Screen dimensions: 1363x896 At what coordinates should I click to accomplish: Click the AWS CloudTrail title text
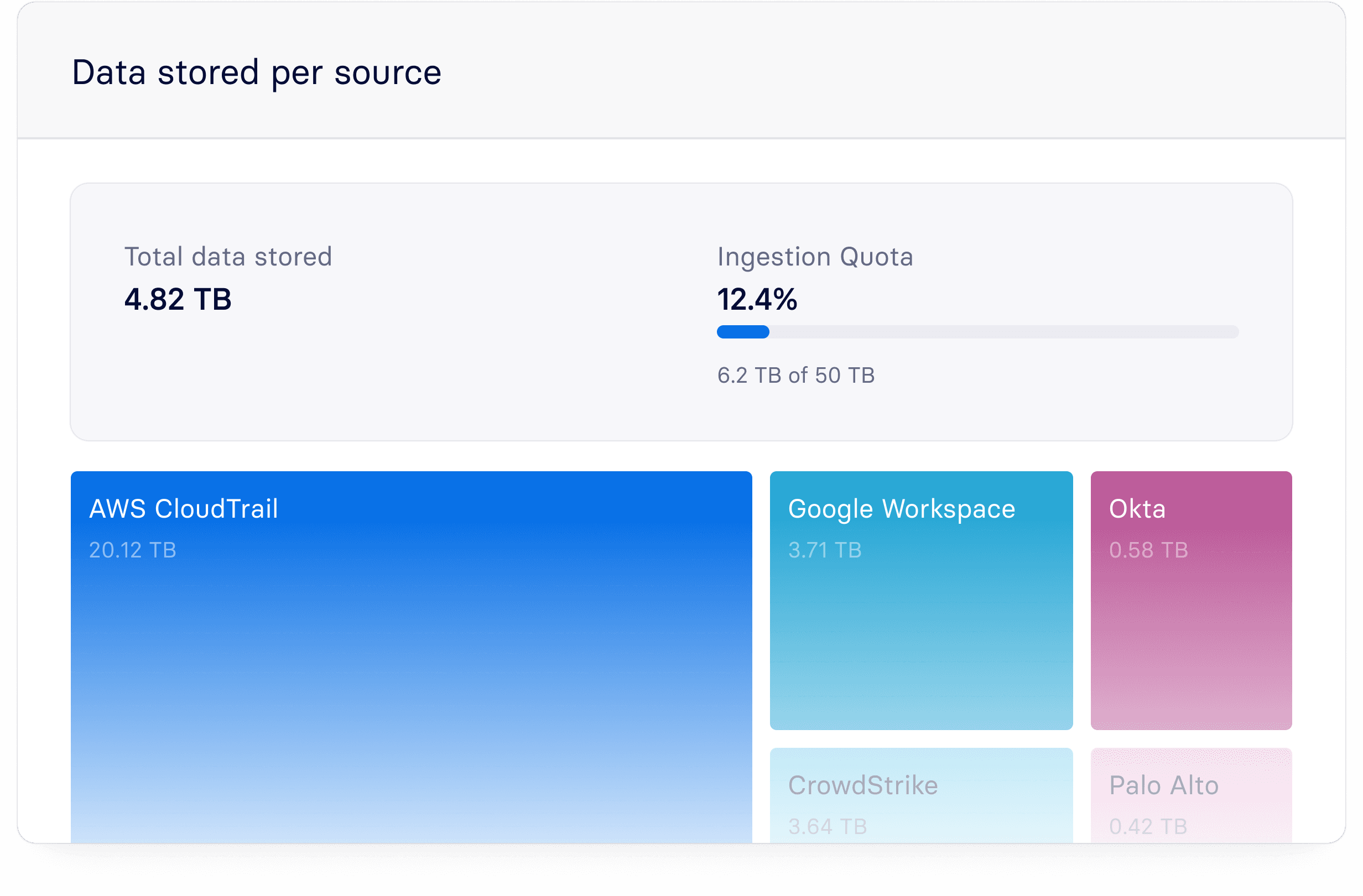[x=183, y=508]
